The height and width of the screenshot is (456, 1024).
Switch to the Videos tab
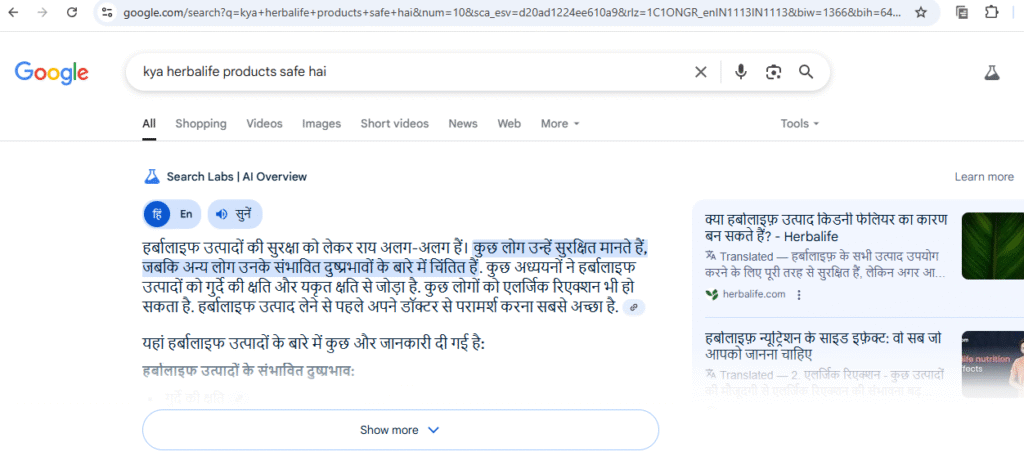tap(264, 123)
